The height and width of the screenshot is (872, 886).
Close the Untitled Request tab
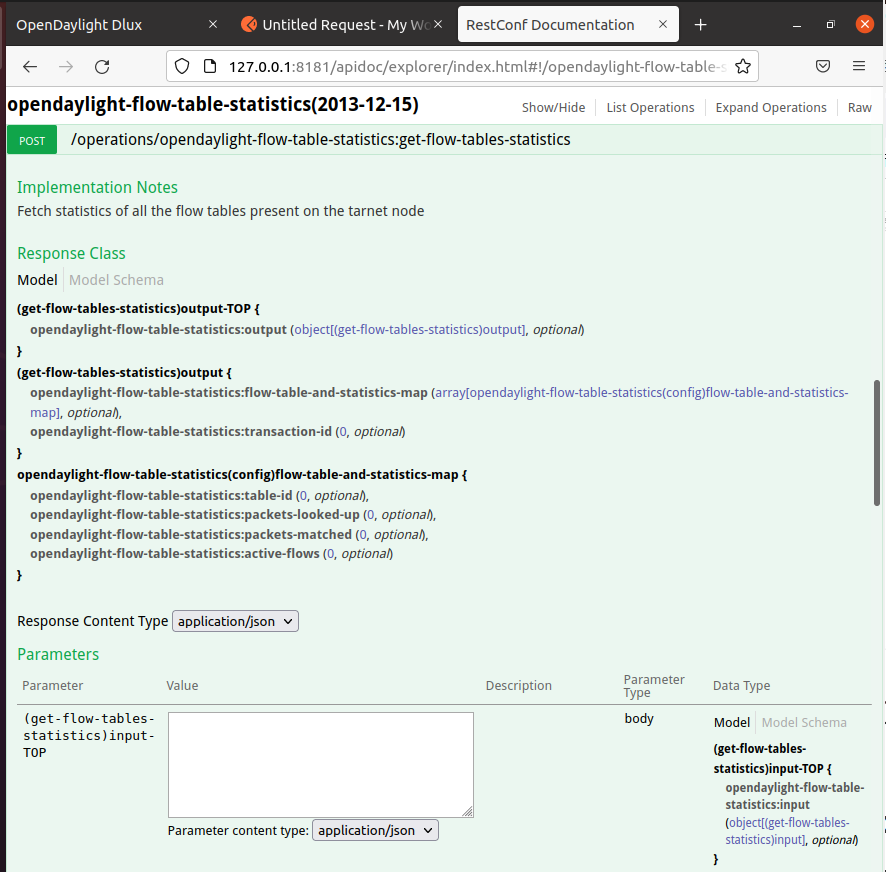(438, 24)
